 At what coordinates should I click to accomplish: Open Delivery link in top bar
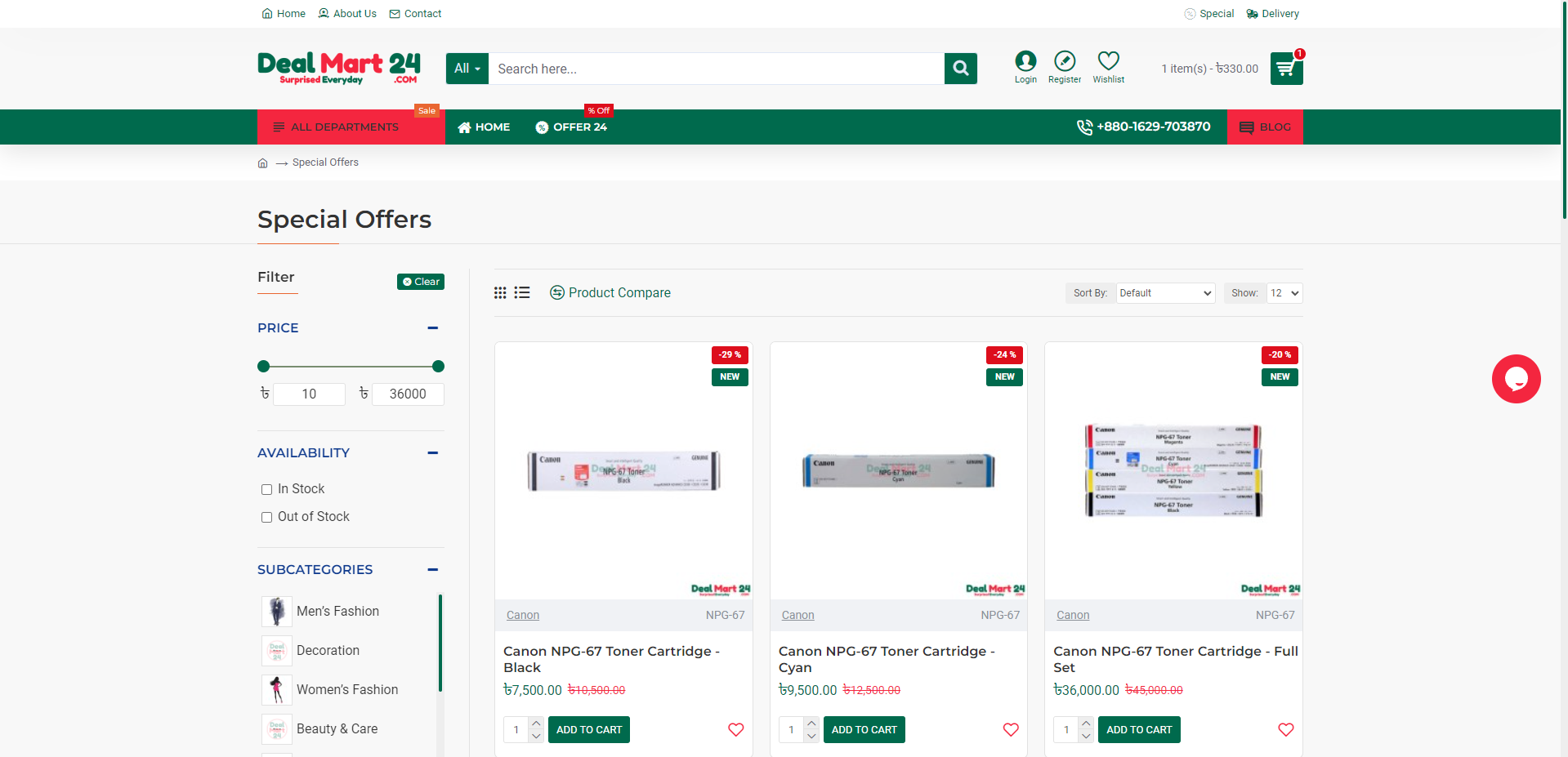(1272, 13)
